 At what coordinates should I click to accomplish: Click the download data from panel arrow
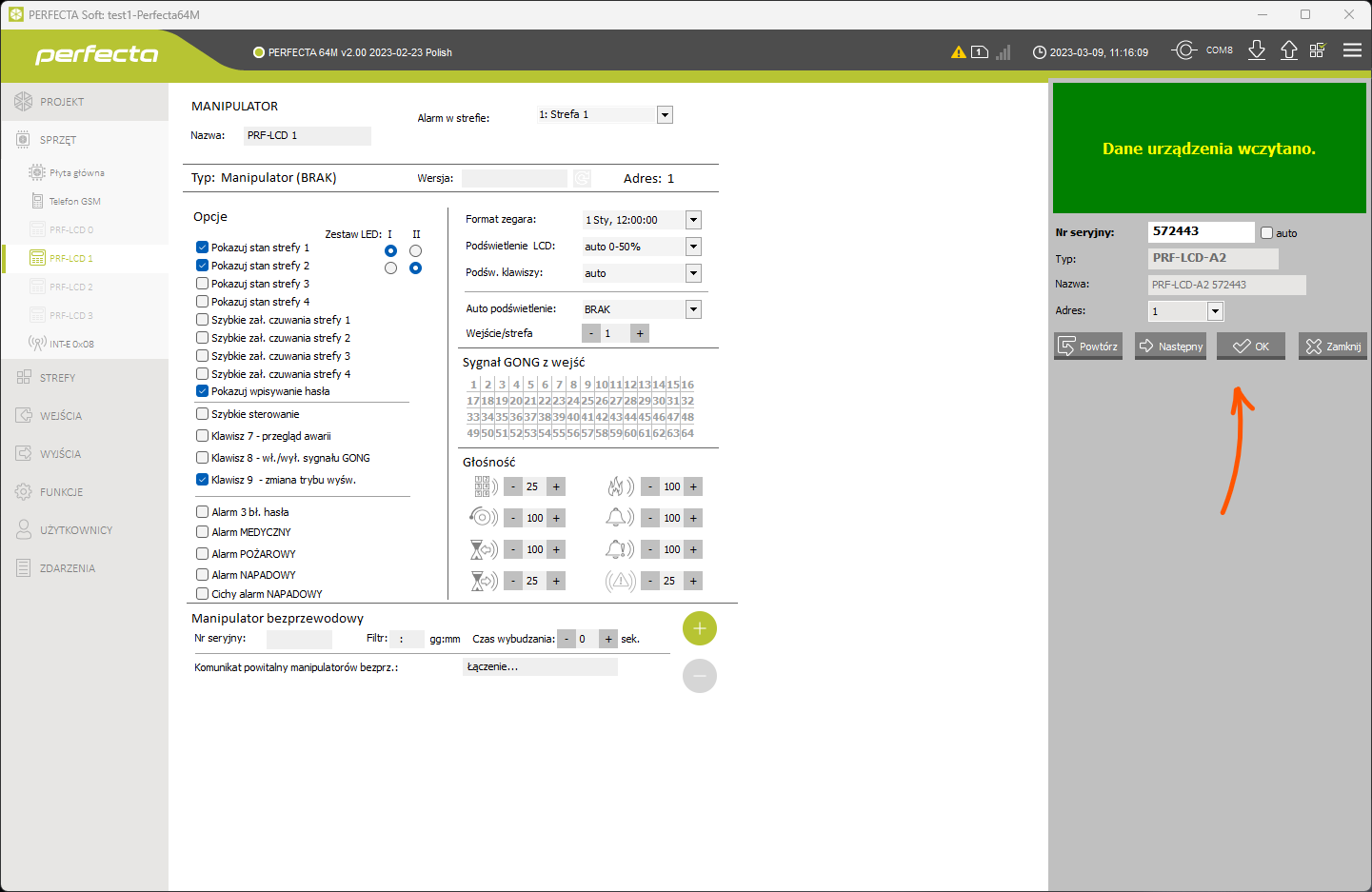pos(1257,50)
